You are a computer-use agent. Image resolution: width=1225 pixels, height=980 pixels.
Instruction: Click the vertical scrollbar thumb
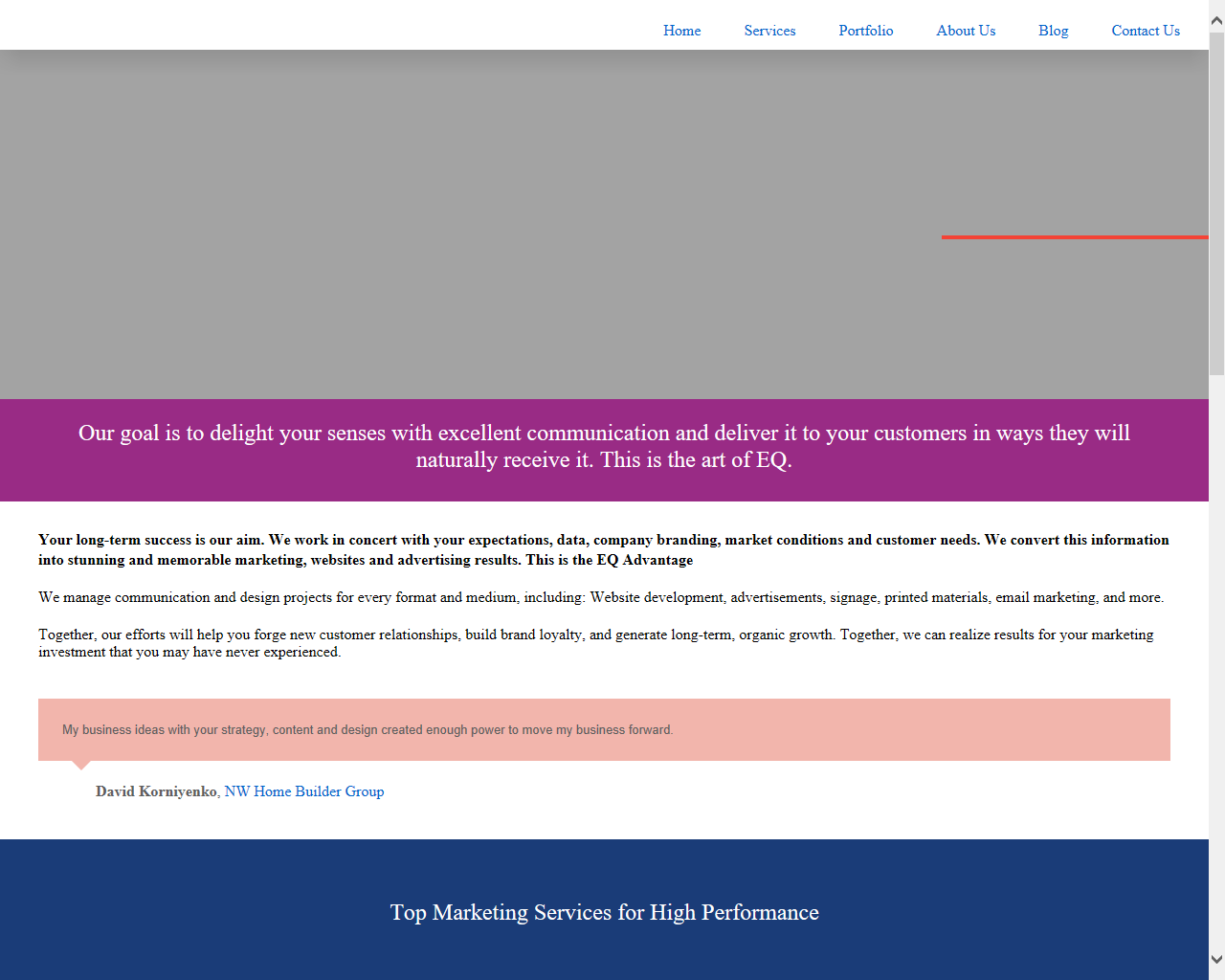point(1216,201)
